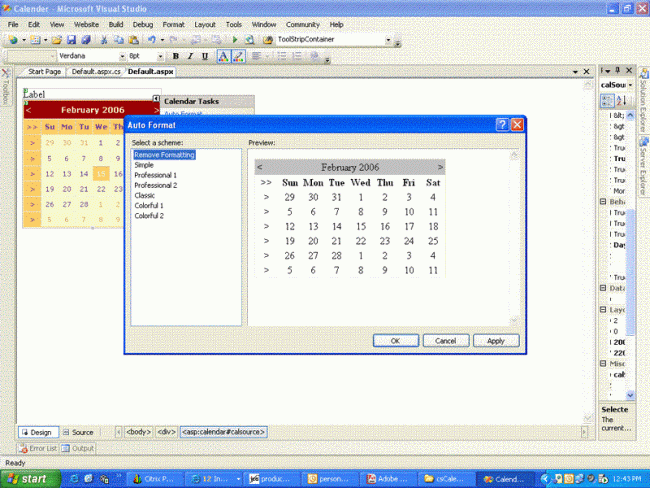This screenshot has width=650, height=488.
Task: Open the Foreground Color tool
Action: click(223, 56)
